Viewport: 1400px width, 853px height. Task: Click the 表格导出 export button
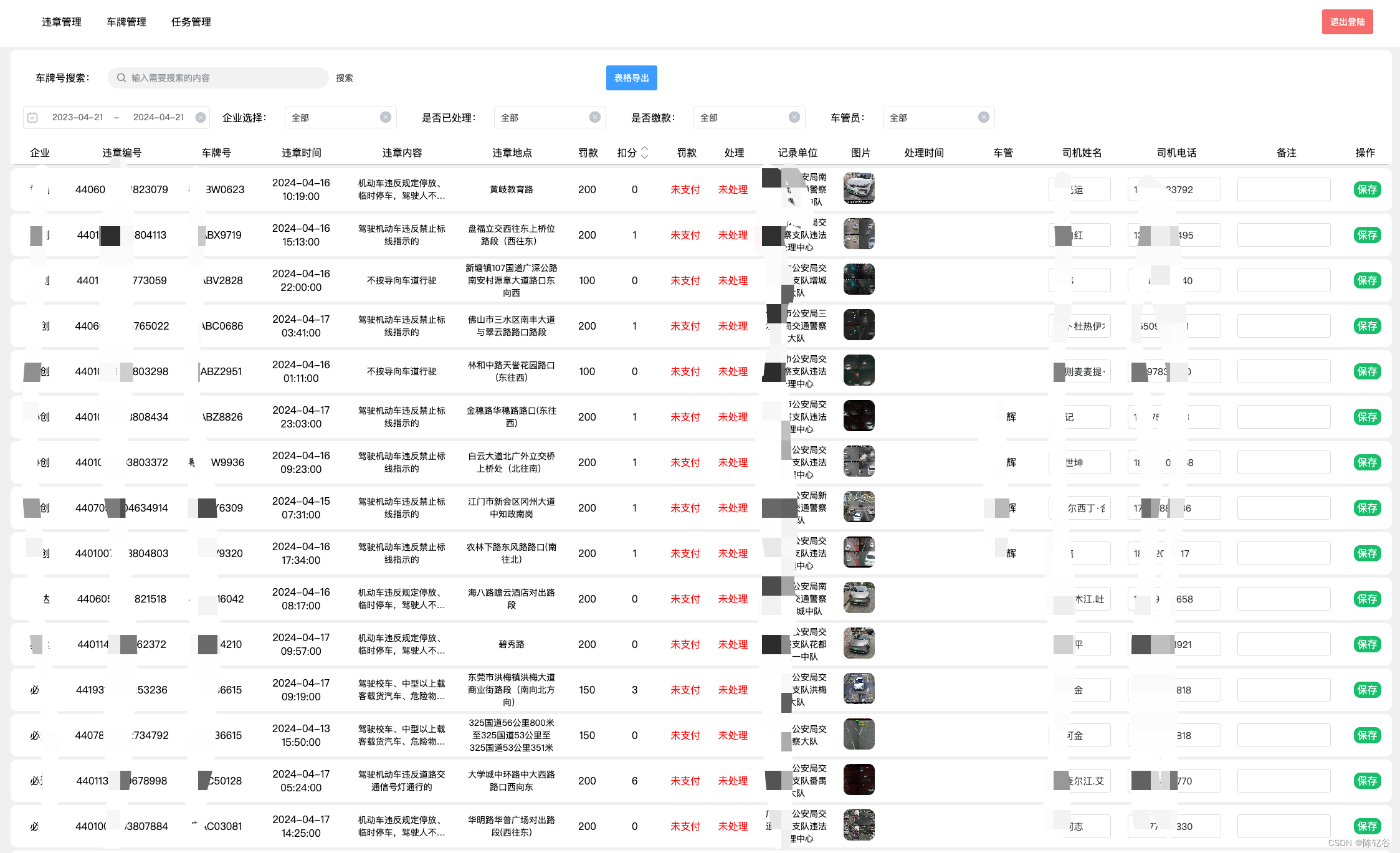(631, 78)
